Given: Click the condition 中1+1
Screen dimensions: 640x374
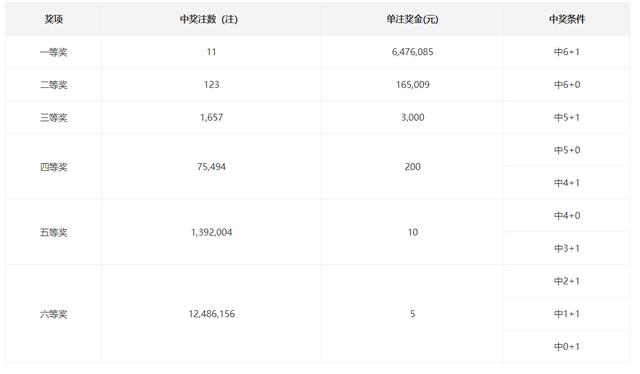Looking at the screenshot, I should pyautogui.click(x=567, y=314).
